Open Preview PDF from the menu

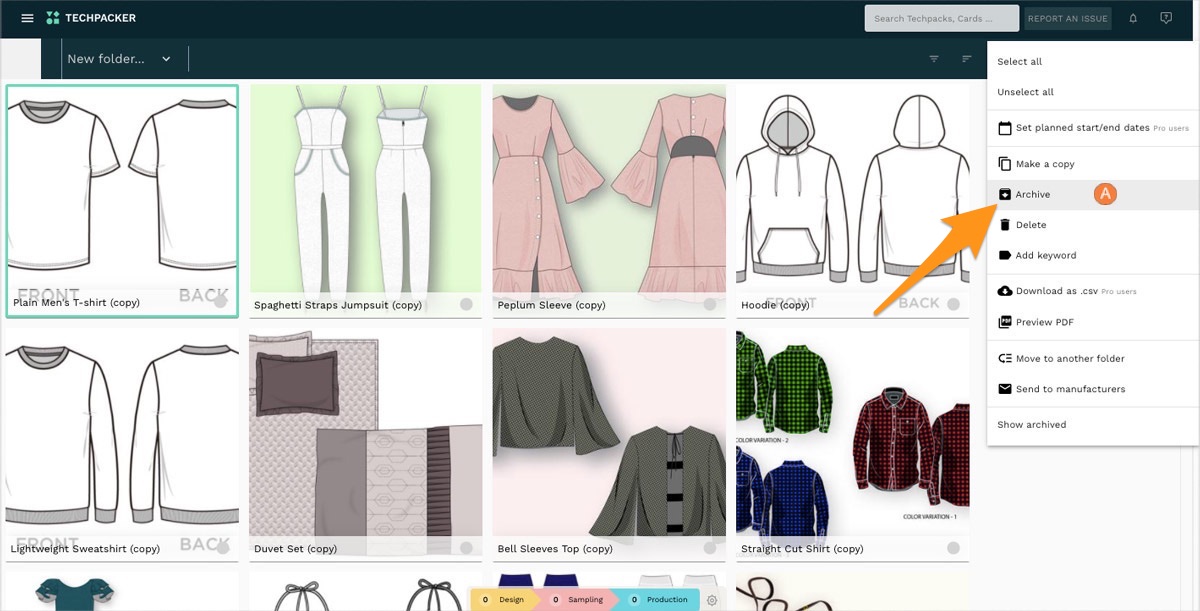pyautogui.click(x=1093, y=322)
